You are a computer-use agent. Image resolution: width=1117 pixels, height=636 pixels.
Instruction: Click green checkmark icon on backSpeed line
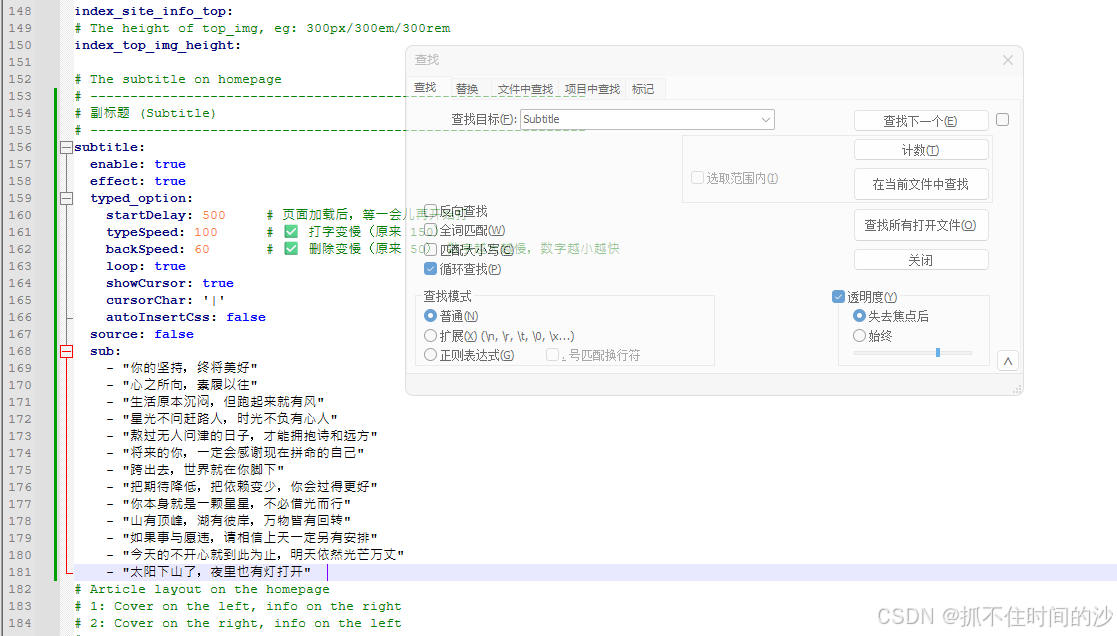[291, 249]
